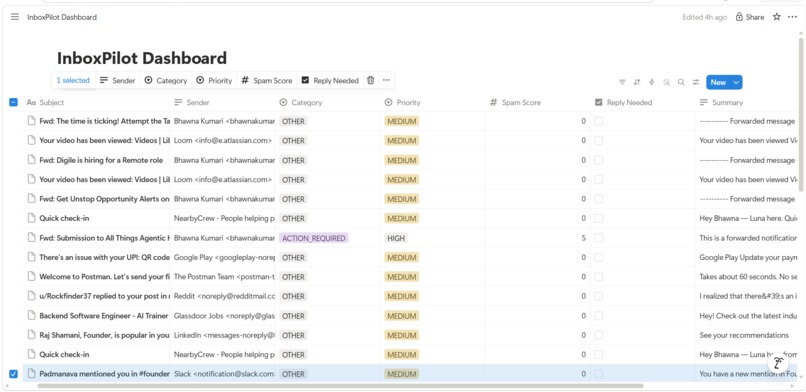
Task: Edit Category property in selection toolbar
Action: pyautogui.click(x=166, y=80)
